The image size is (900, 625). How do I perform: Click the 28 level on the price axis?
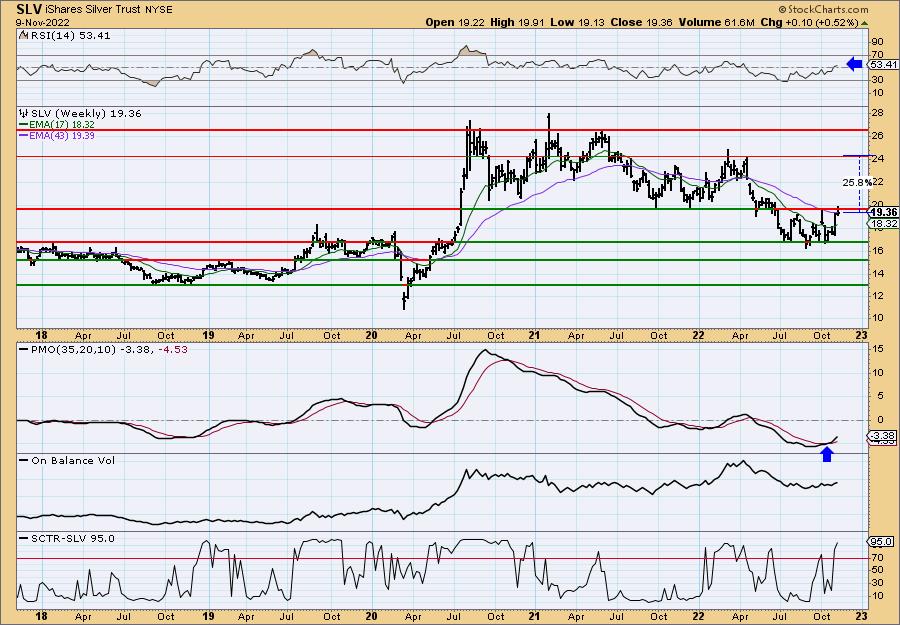[x=877, y=113]
